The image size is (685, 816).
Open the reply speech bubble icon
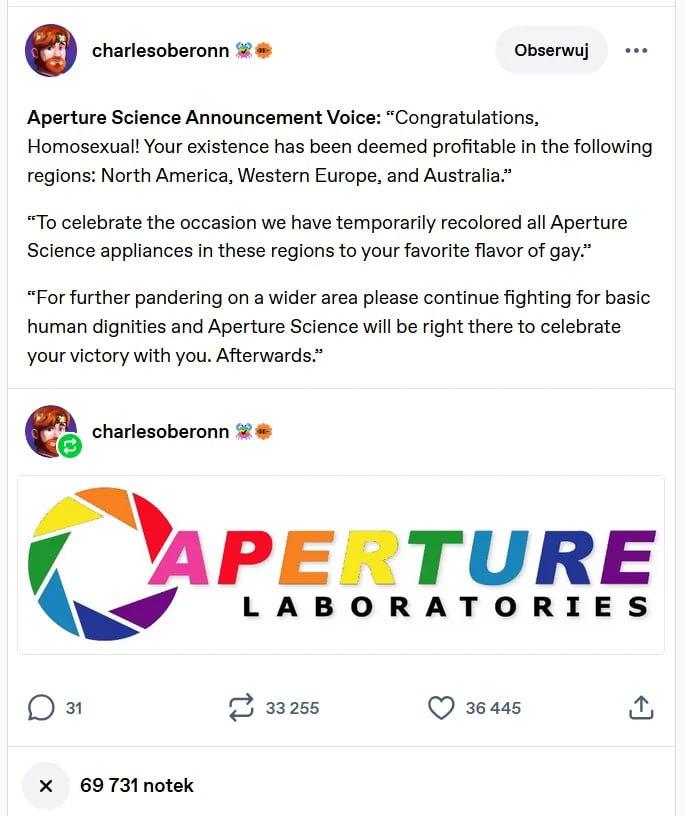41,708
